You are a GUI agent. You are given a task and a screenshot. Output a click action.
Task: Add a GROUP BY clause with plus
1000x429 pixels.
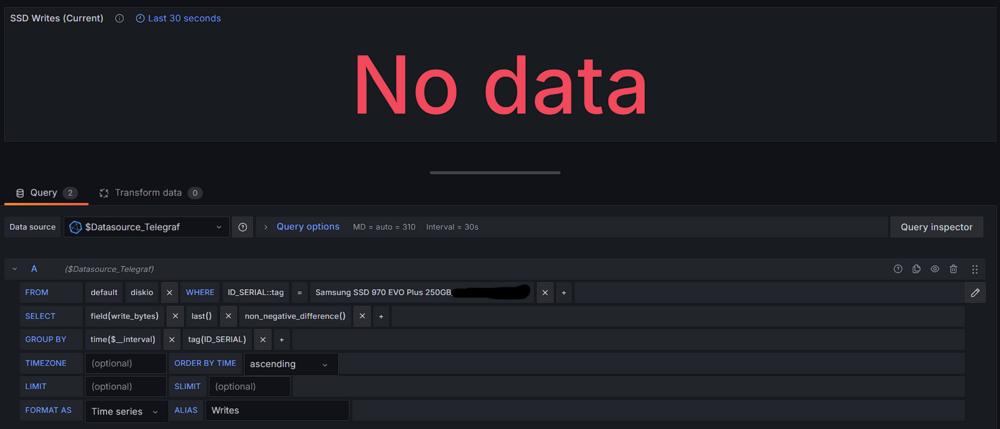point(282,340)
